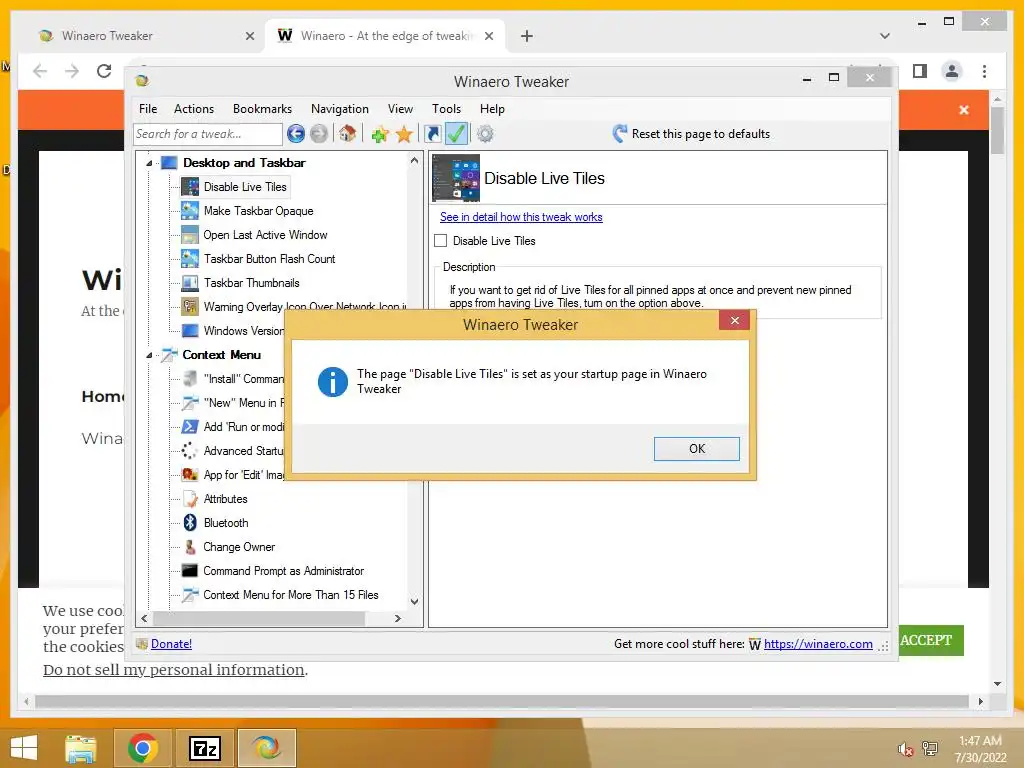Open a new Chrome tab with plus button
The image size is (1024, 768).
click(x=526, y=36)
